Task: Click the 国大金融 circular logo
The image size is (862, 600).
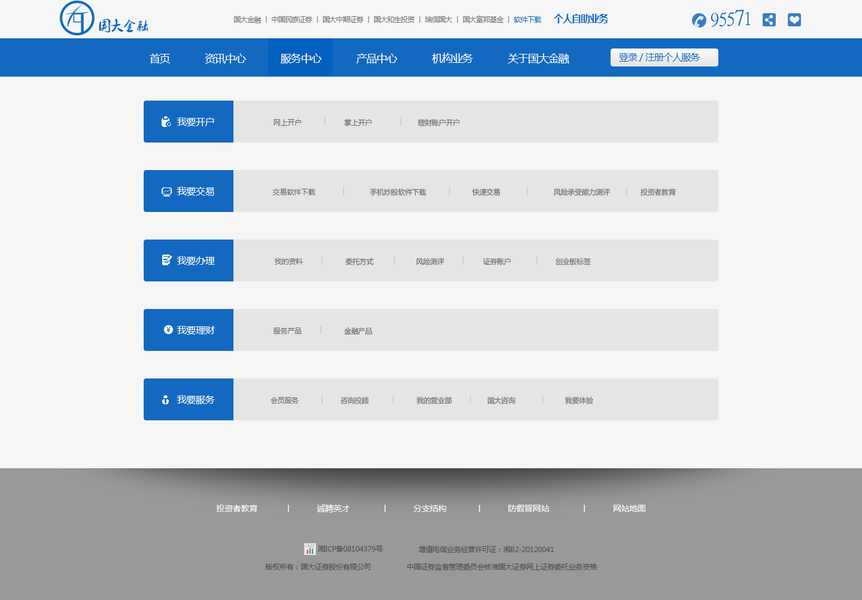Action: tap(77, 18)
